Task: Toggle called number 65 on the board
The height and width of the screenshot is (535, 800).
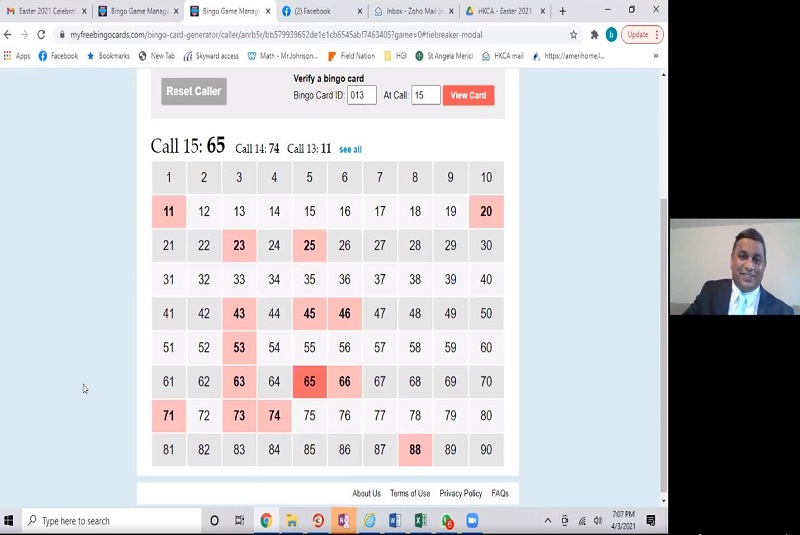Action: click(309, 382)
